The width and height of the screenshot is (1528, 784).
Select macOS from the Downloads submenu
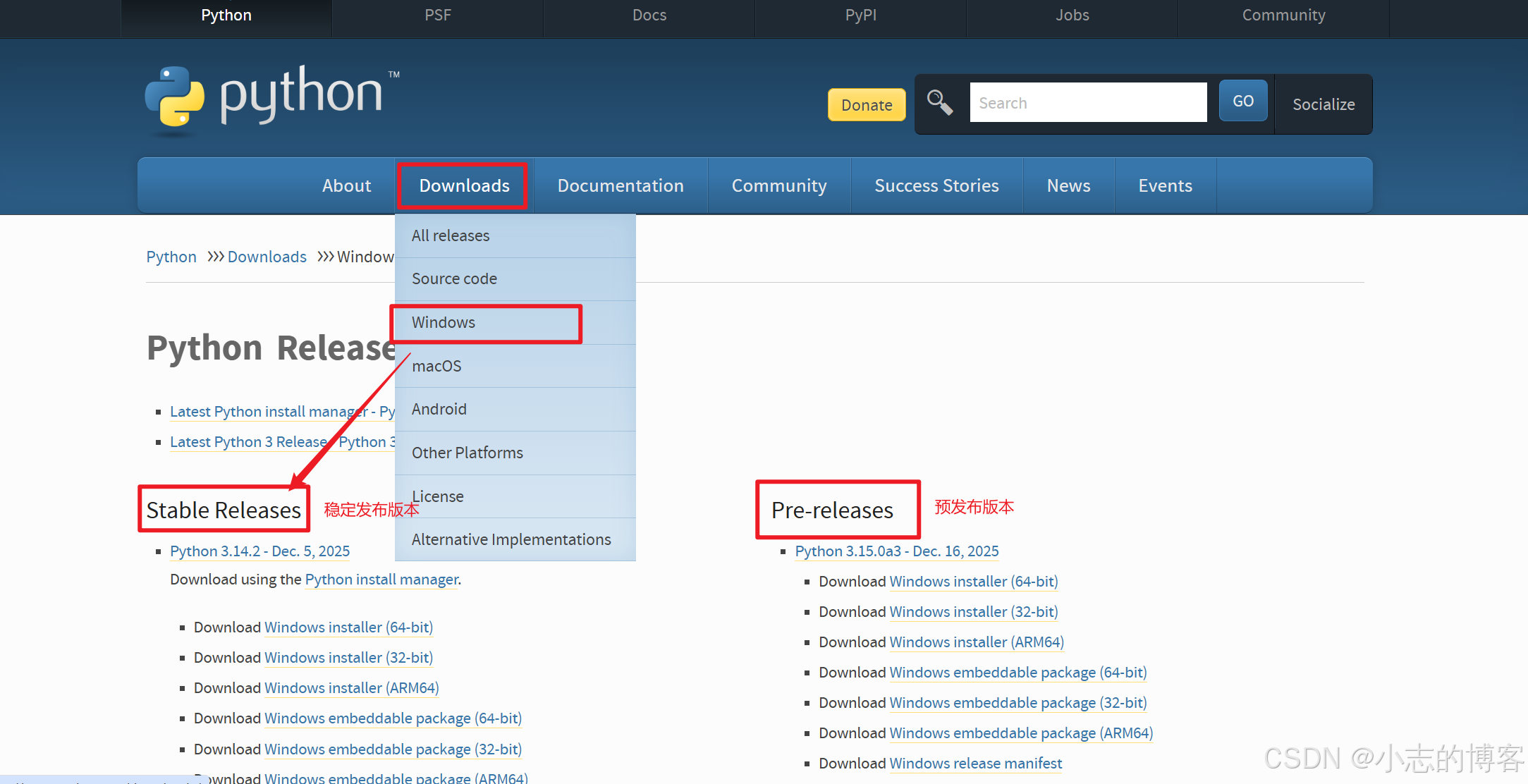(x=436, y=366)
